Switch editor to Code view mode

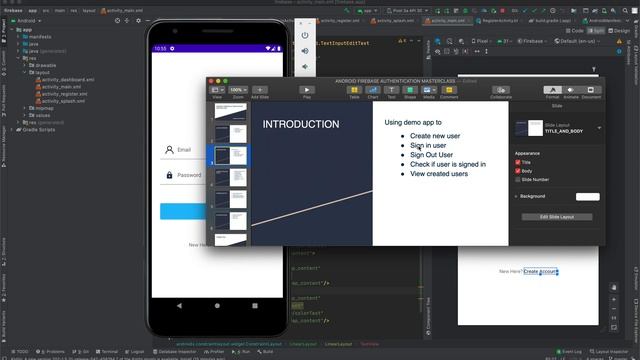click(575, 31)
